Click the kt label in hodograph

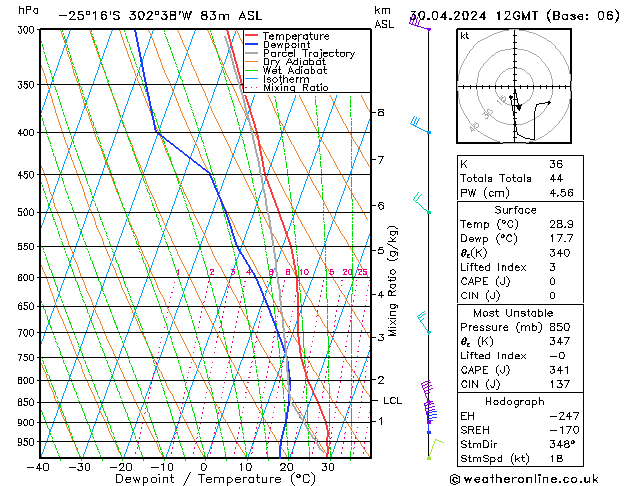[465, 36]
